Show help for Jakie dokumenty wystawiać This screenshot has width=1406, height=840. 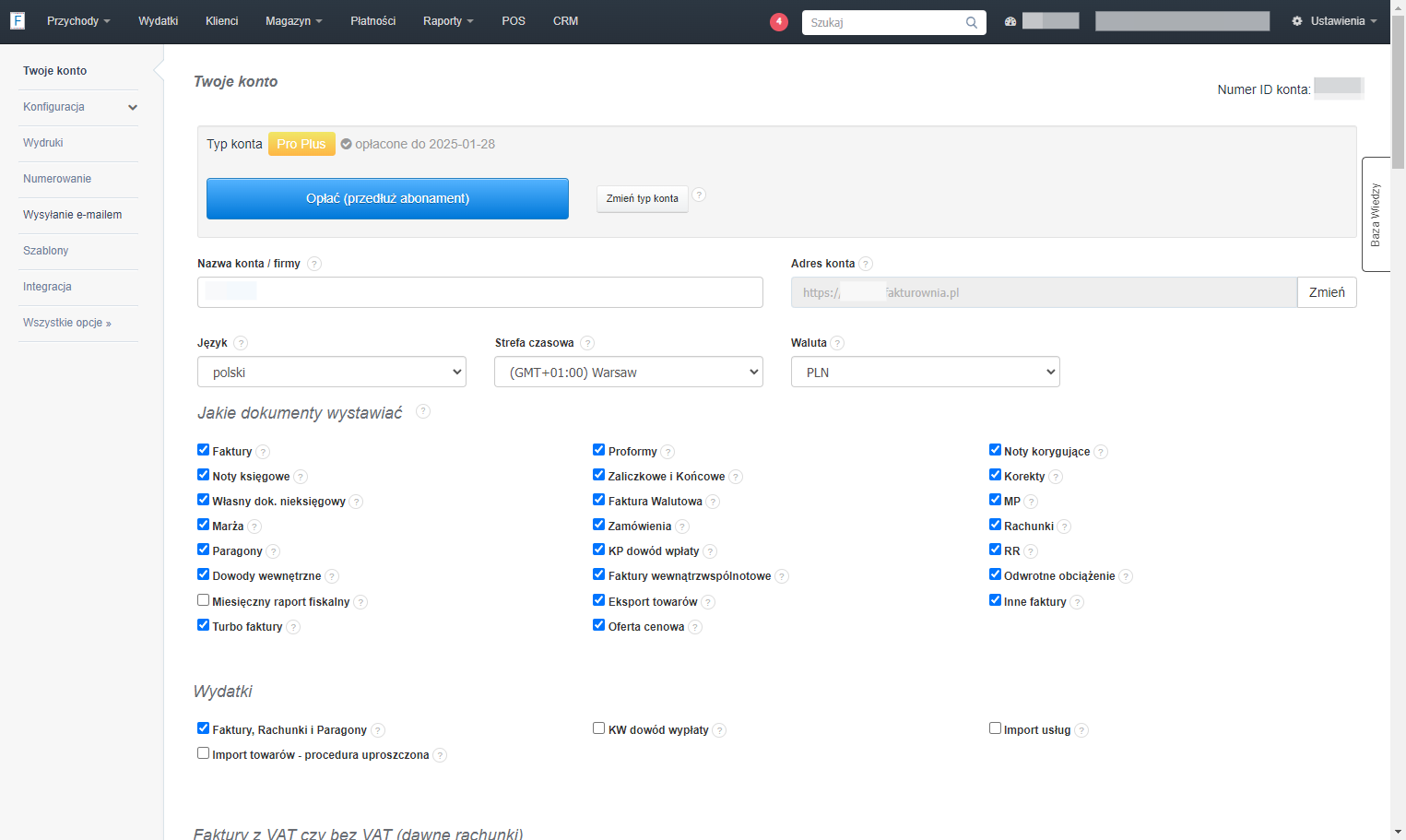pyautogui.click(x=423, y=411)
